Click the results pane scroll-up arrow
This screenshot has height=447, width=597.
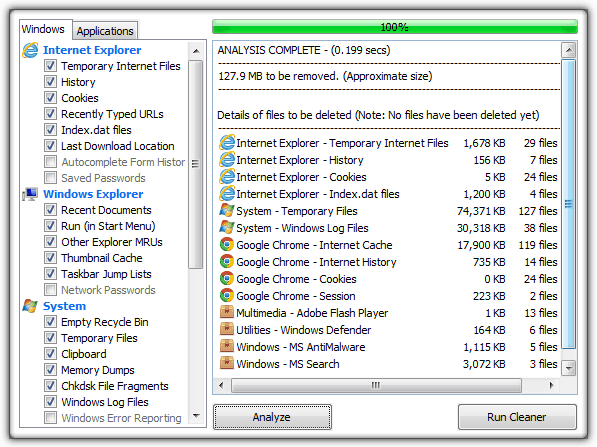[x=569, y=50]
